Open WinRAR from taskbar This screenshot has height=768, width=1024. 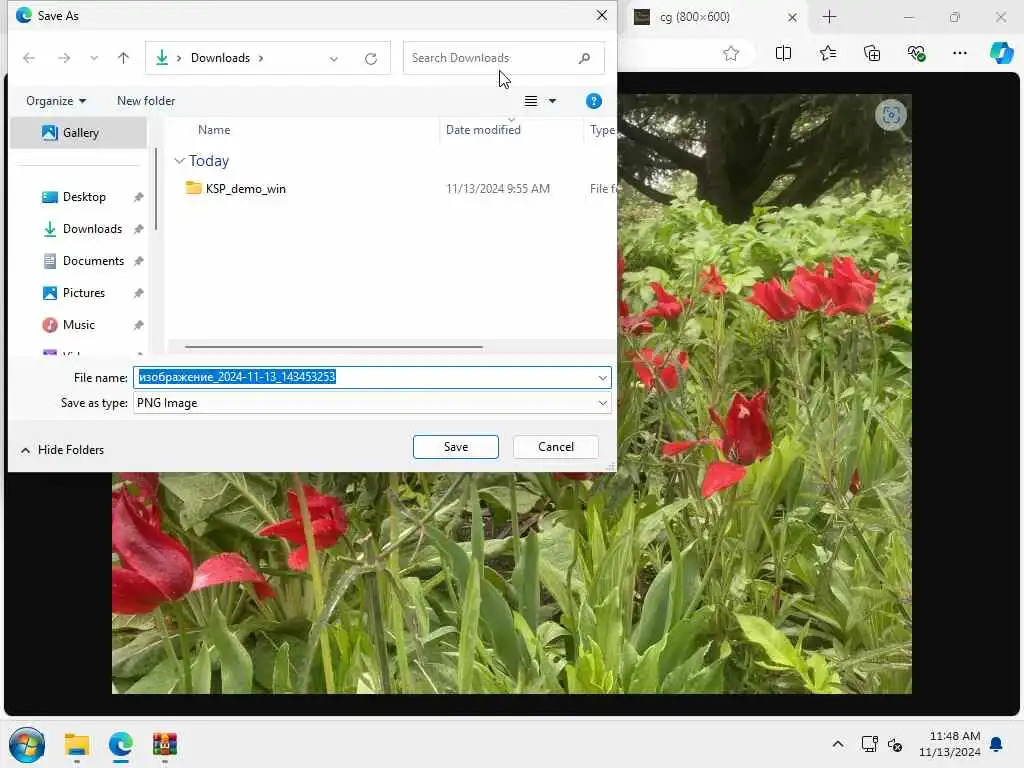click(165, 744)
